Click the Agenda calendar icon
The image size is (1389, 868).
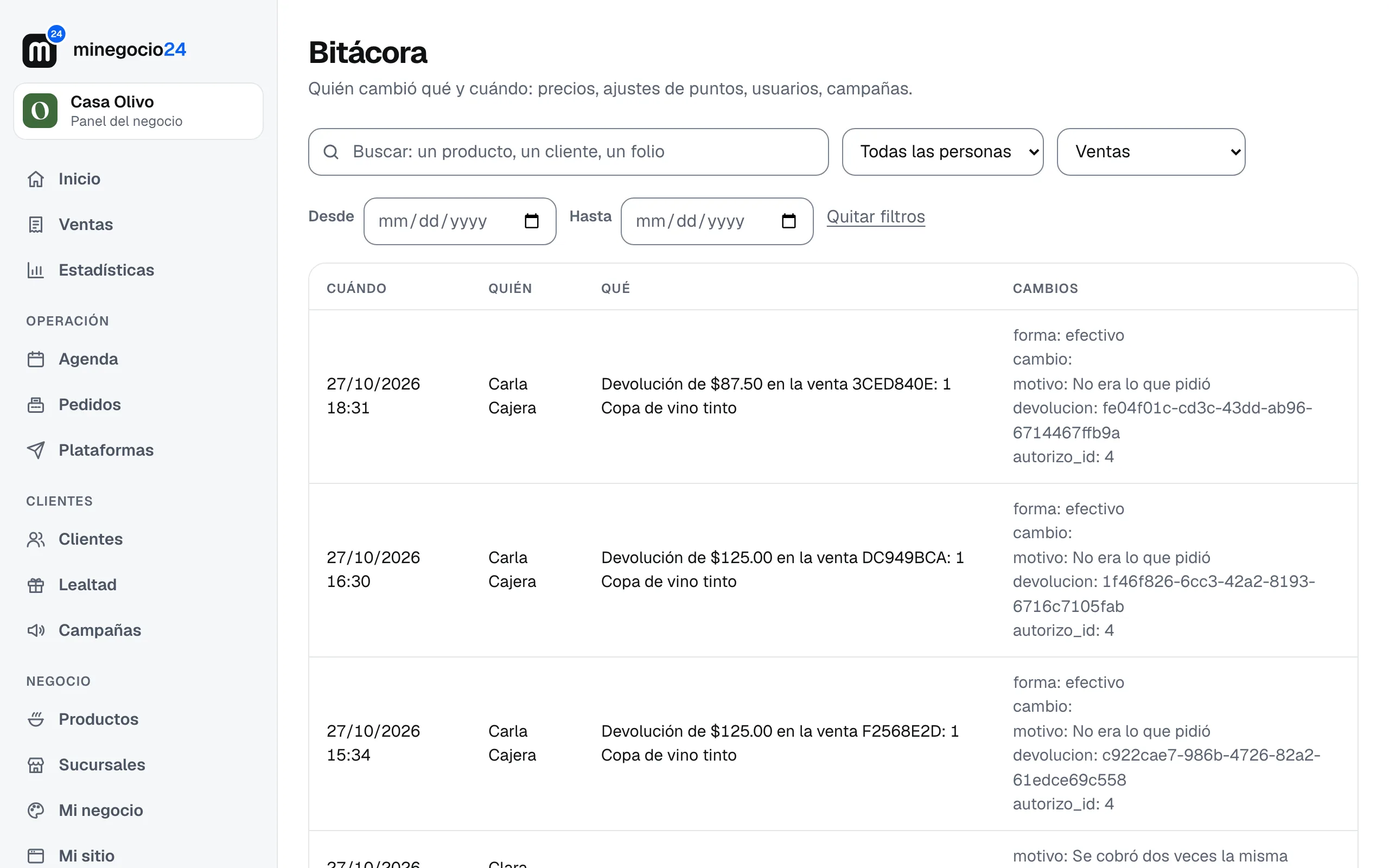tap(36, 359)
